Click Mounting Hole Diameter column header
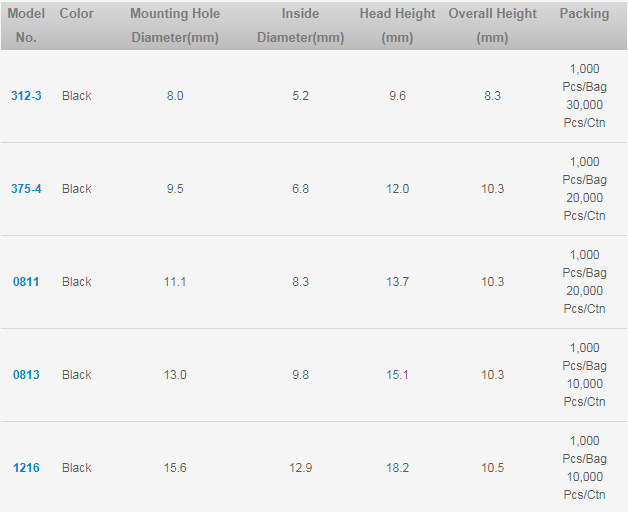Screen dimensions: 628x512 pyautogui.click(x=175, y=25)
